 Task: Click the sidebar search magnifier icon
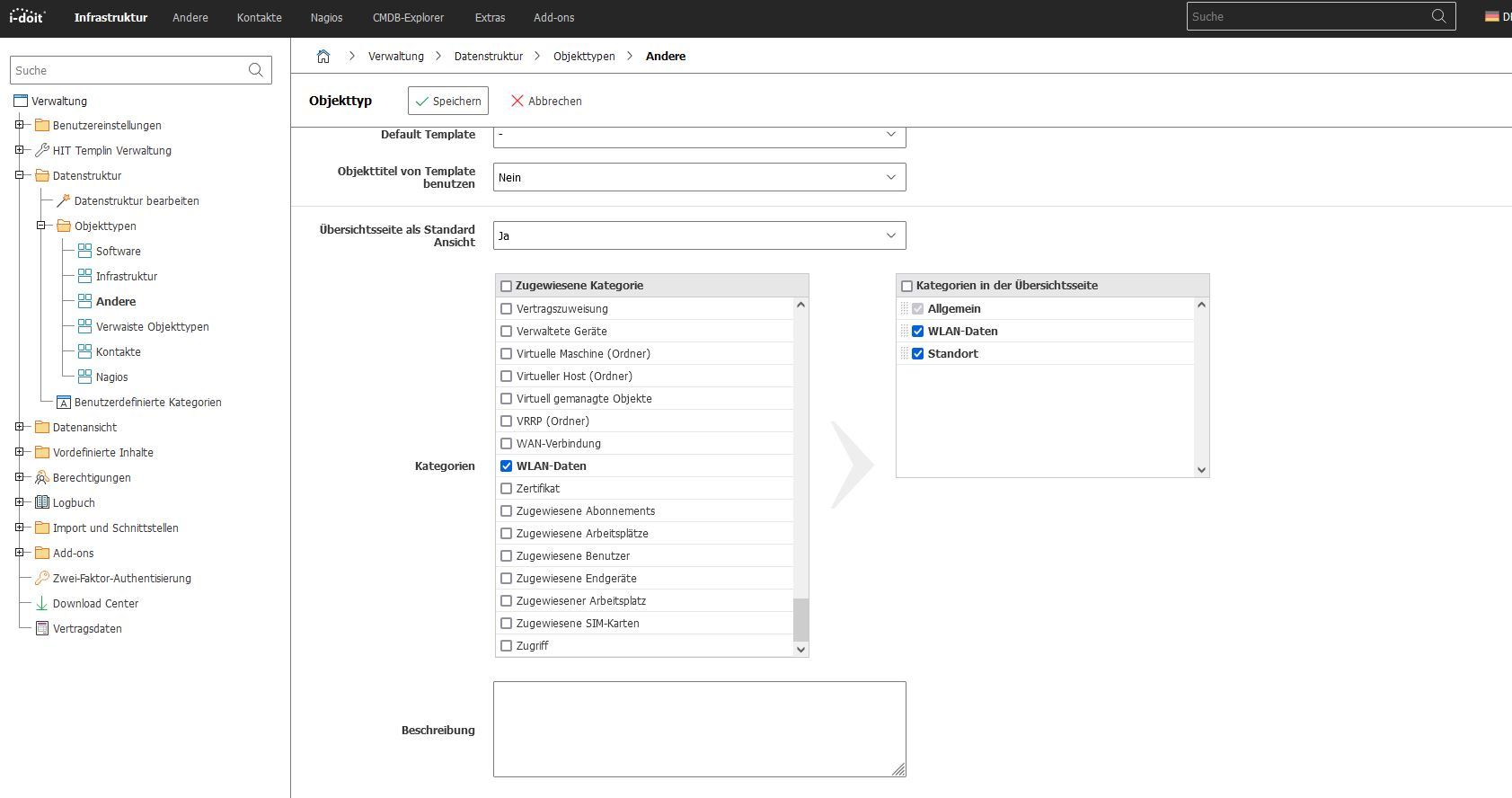(x=255, y=70)
